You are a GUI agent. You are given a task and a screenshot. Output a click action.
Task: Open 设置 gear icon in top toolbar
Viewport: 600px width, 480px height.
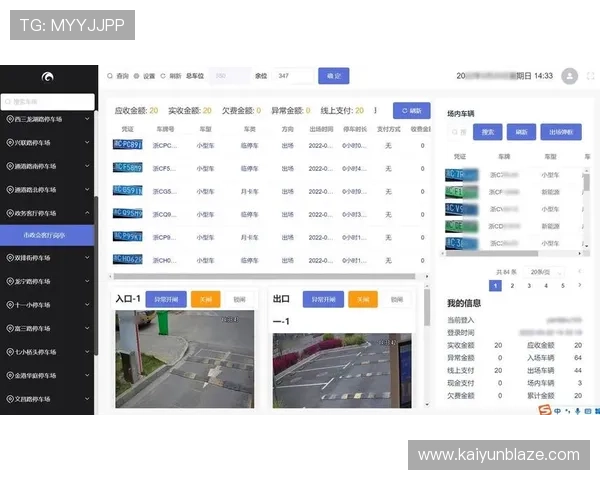[x=136, y=76]
